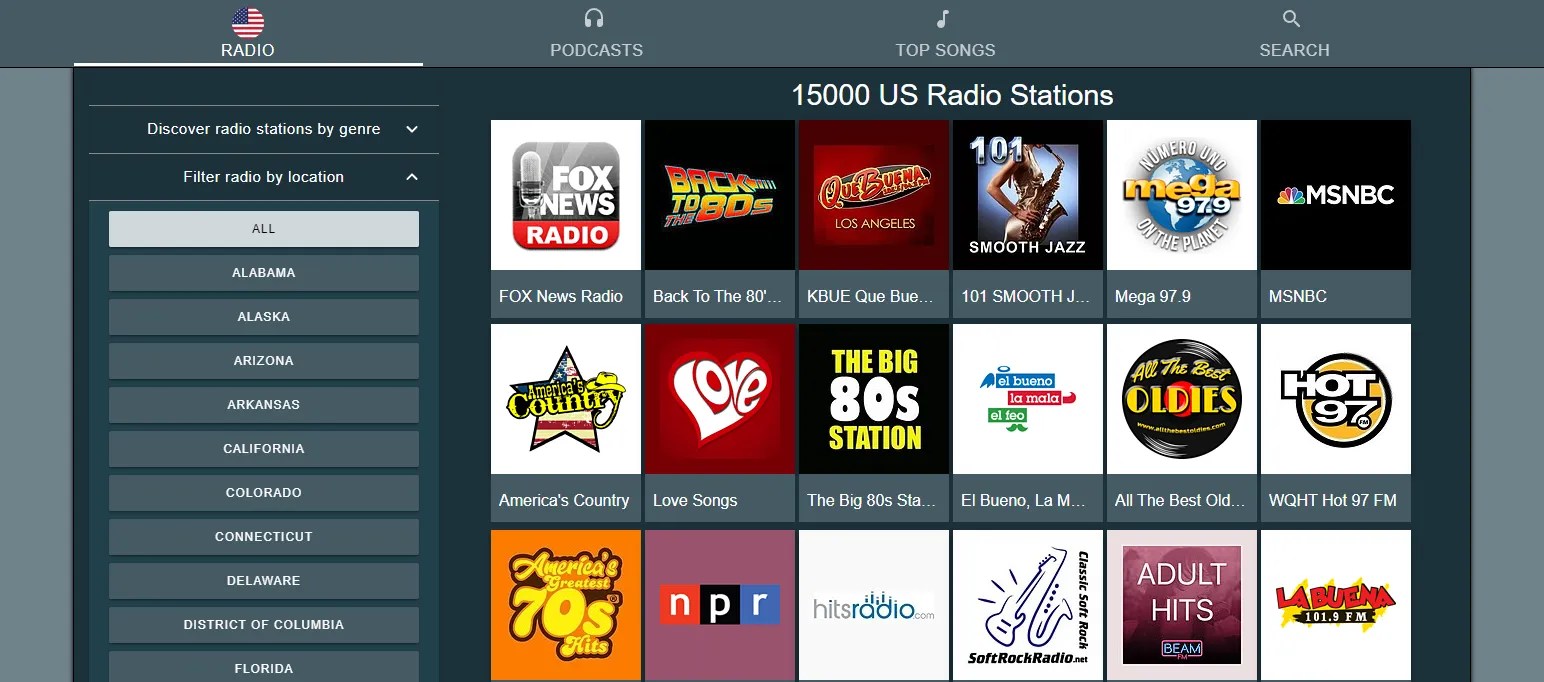Select the Mega 97.9 globe logo
The image size is (1544, 682).
[x=1181, y=195]
